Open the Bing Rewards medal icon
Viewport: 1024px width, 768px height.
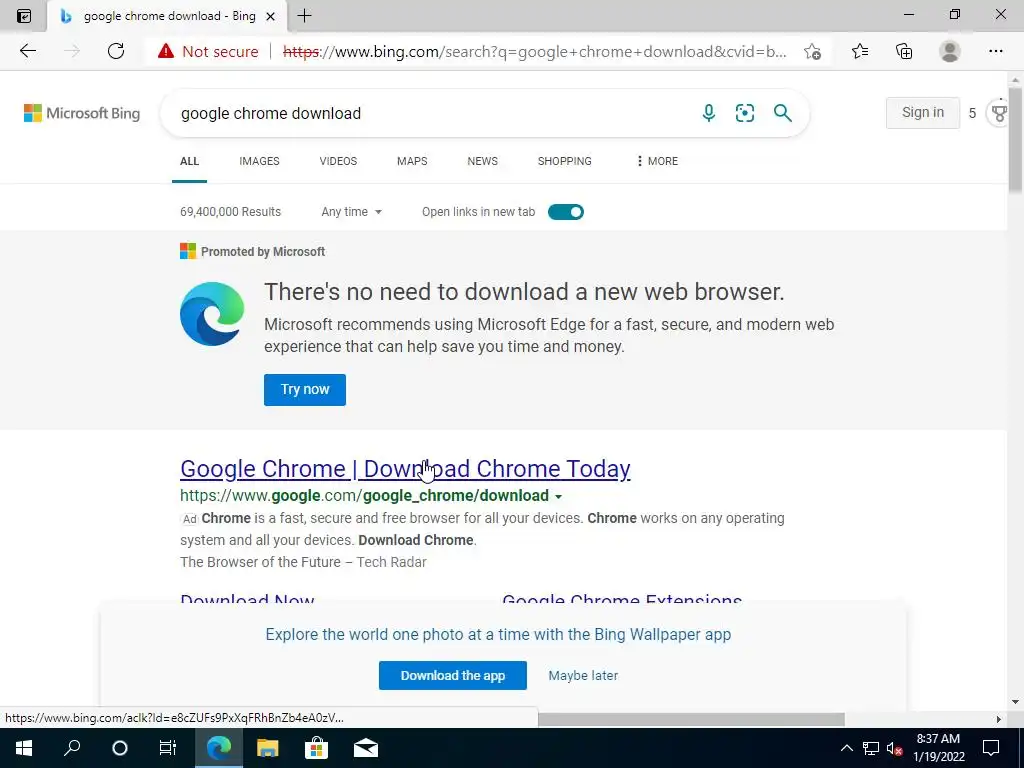coord(999,114)
